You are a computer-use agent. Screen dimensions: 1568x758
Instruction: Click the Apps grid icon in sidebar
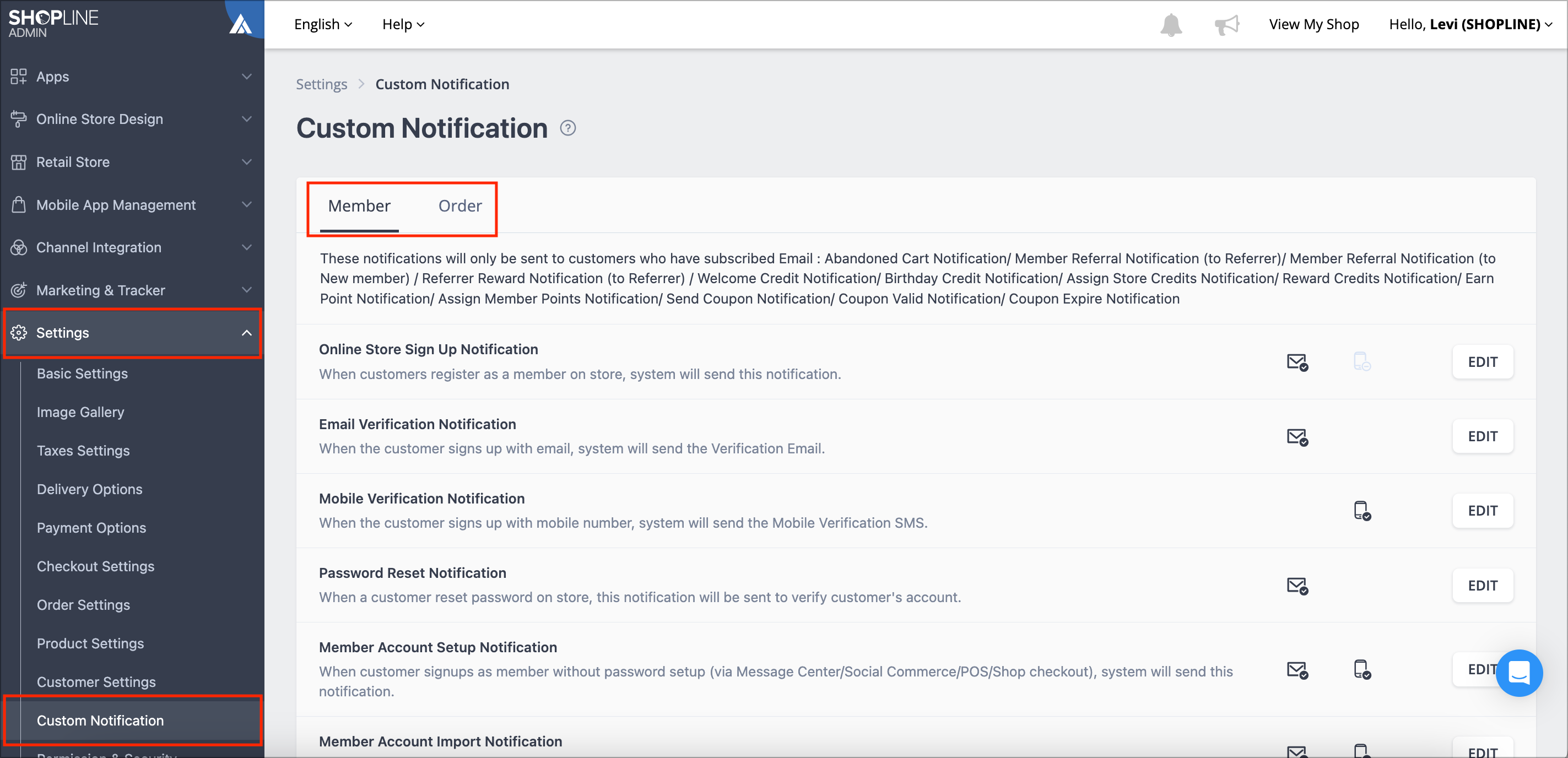19,77
